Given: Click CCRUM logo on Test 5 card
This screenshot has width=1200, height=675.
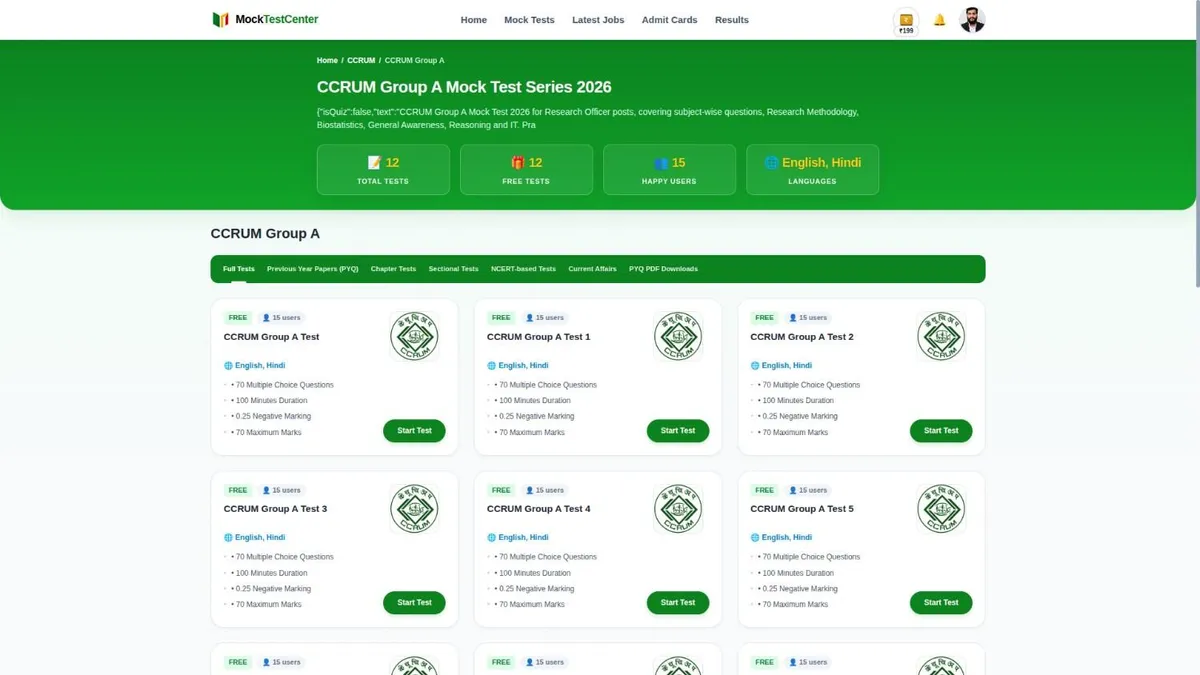Looking at the screenshot, I should [941, 508].
